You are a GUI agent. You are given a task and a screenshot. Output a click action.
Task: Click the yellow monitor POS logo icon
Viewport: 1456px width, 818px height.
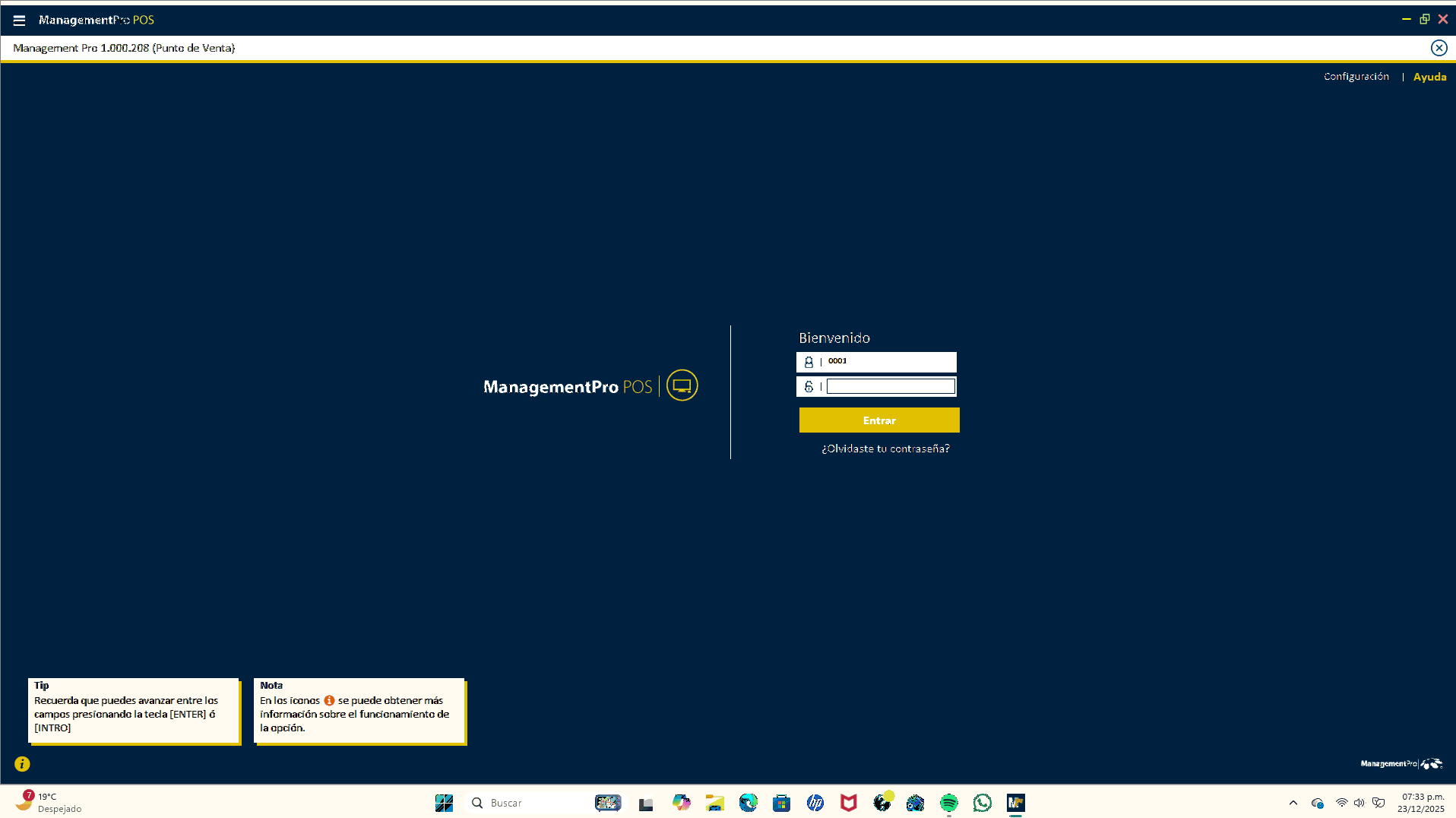pos(682,385)
